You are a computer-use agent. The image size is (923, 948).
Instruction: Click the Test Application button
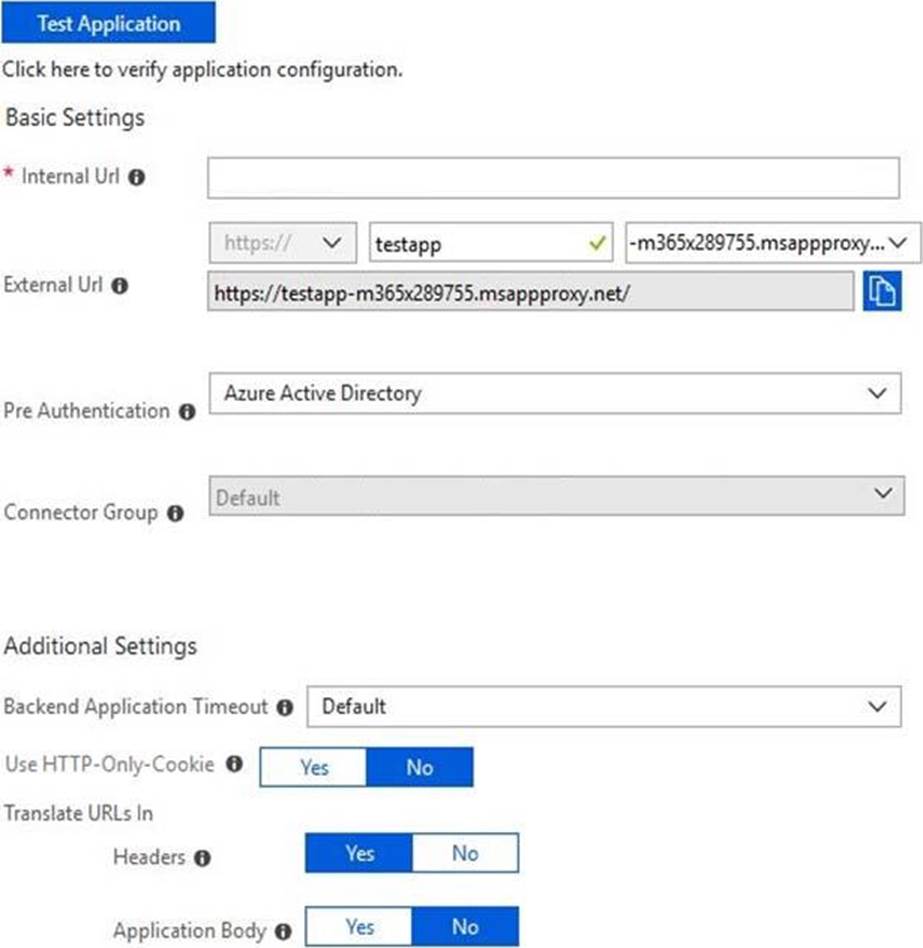108,23
